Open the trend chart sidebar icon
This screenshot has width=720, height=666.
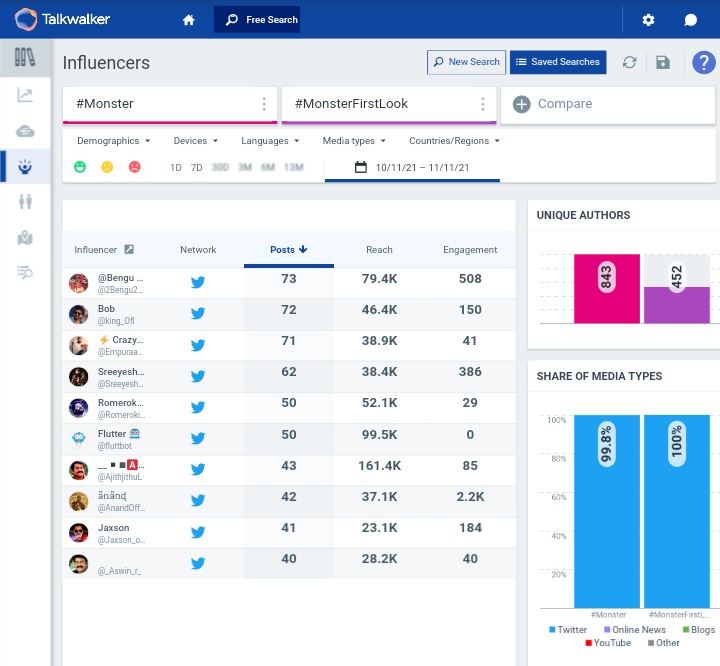[x=25, y=95]
